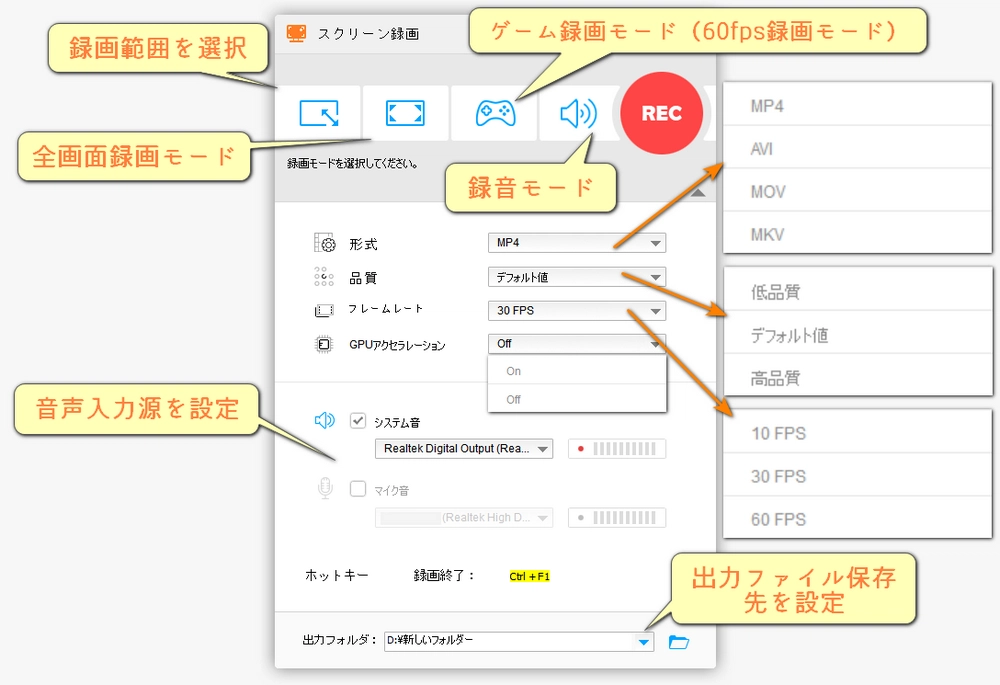Click the Ctrl + F1 hotkey field
This screenshot has height=685, width=1000.
coord(530,576)
